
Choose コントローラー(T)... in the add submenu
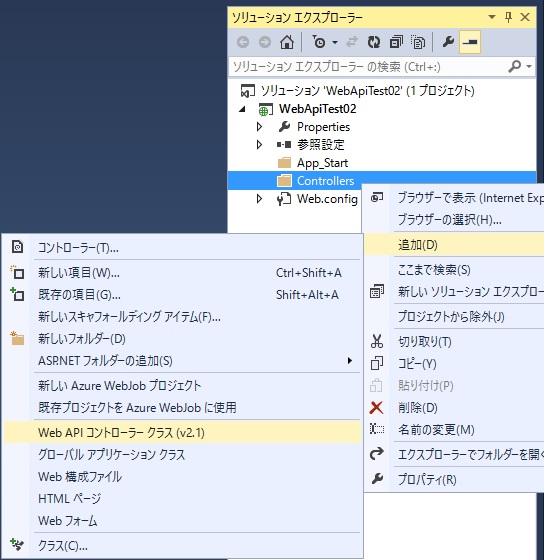[183, 247]
